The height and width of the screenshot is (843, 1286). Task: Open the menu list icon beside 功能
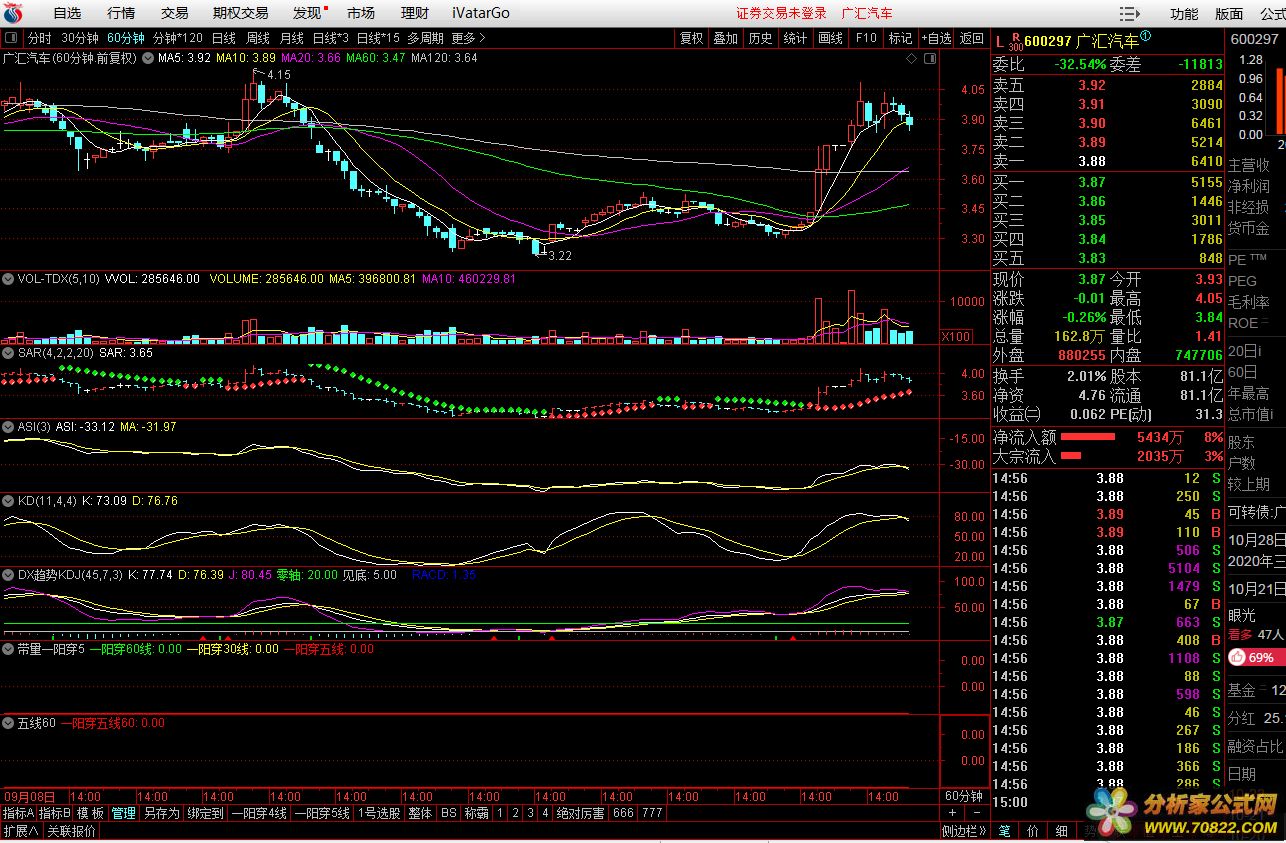coord(1130,14)
